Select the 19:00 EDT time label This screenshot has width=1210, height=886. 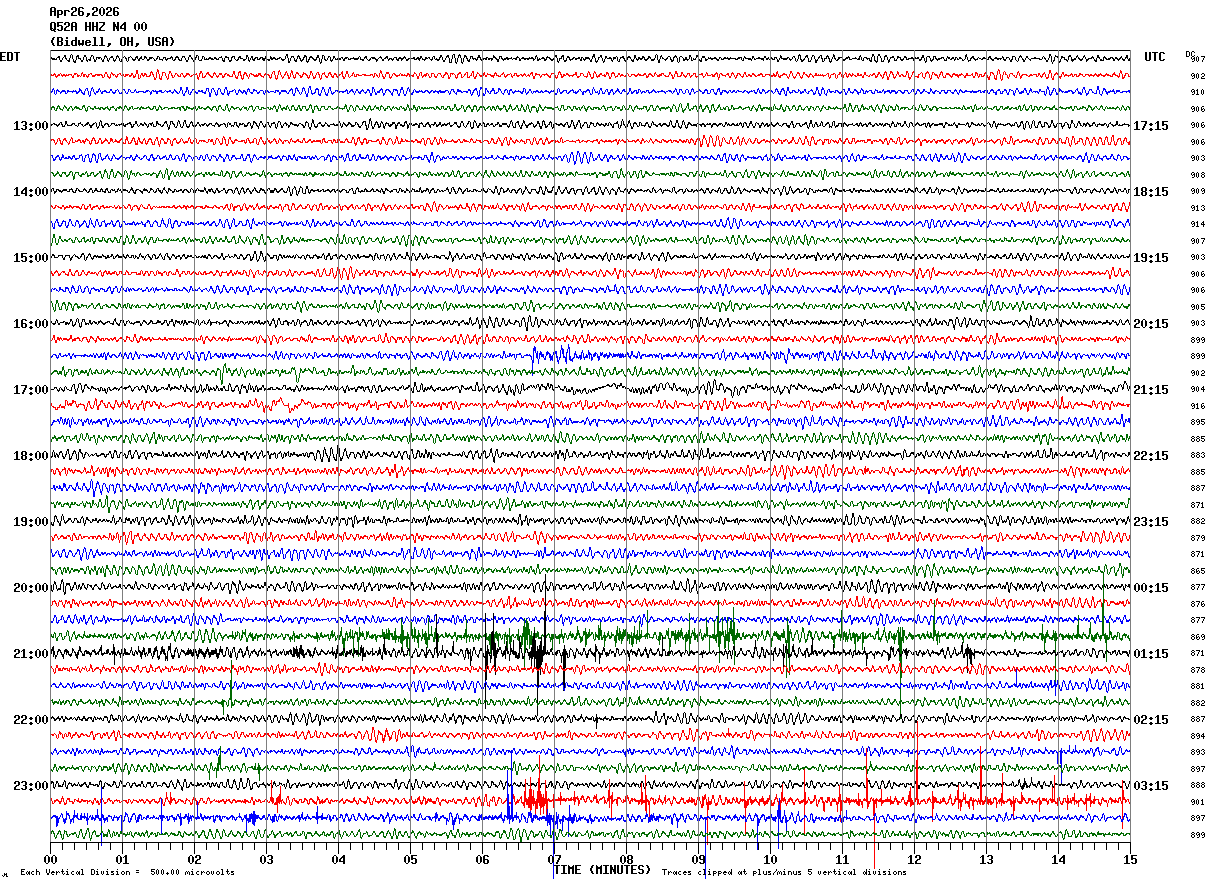click(31, 522)
